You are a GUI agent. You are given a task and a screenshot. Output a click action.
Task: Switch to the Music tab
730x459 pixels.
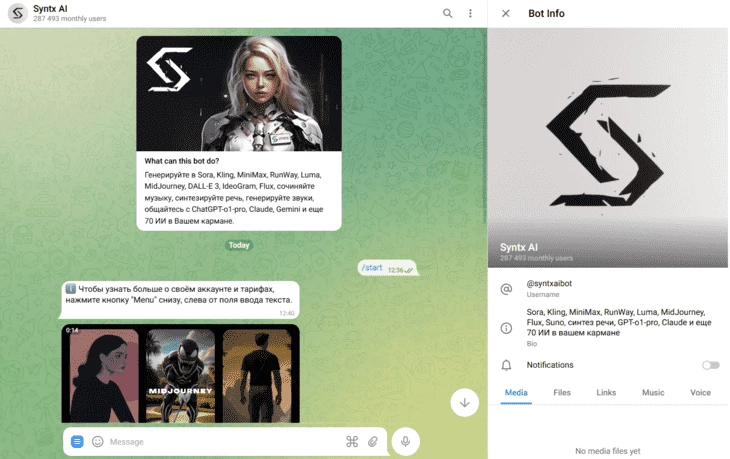[x=653, y=392]
